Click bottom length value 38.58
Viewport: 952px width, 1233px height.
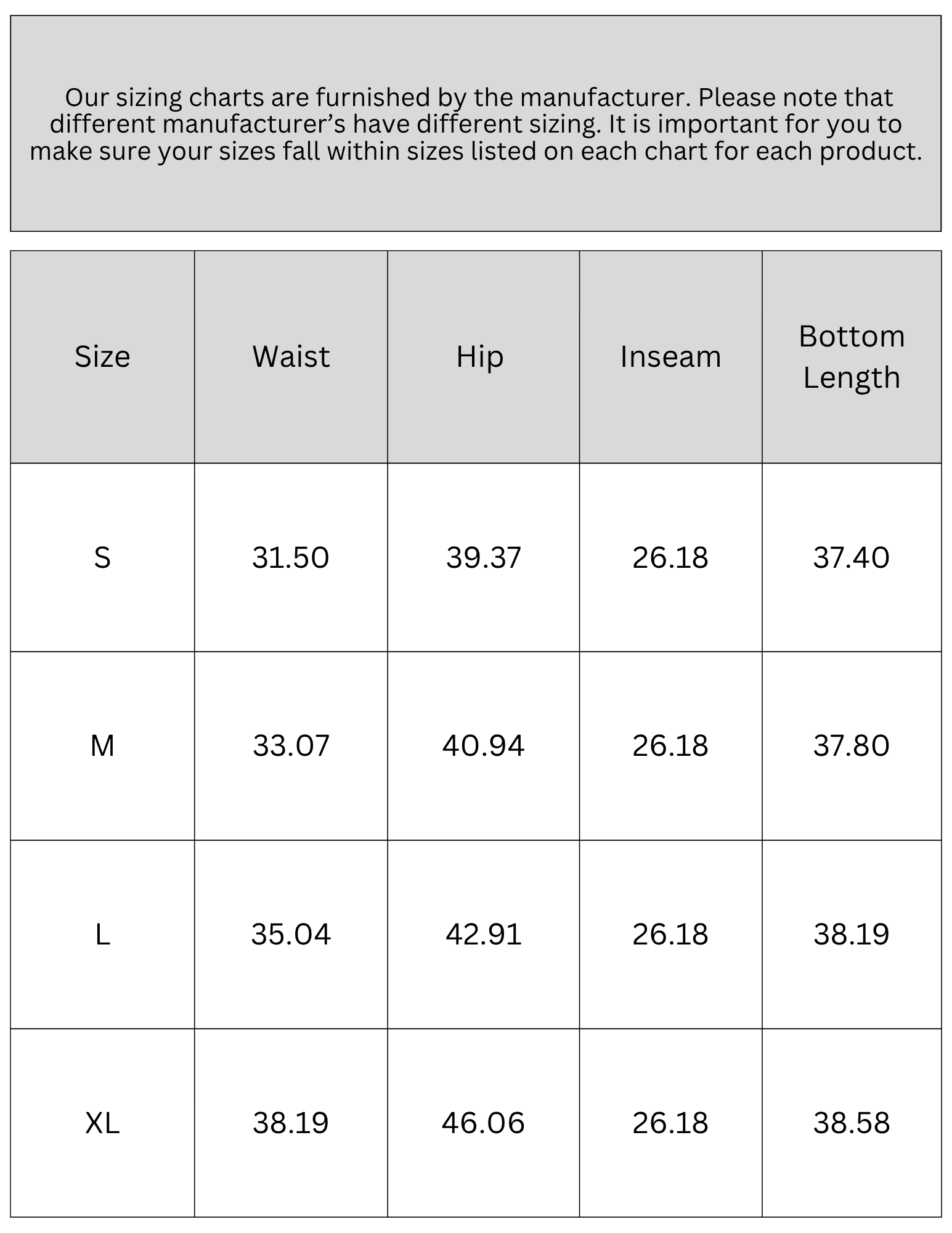click(852, 1123)
